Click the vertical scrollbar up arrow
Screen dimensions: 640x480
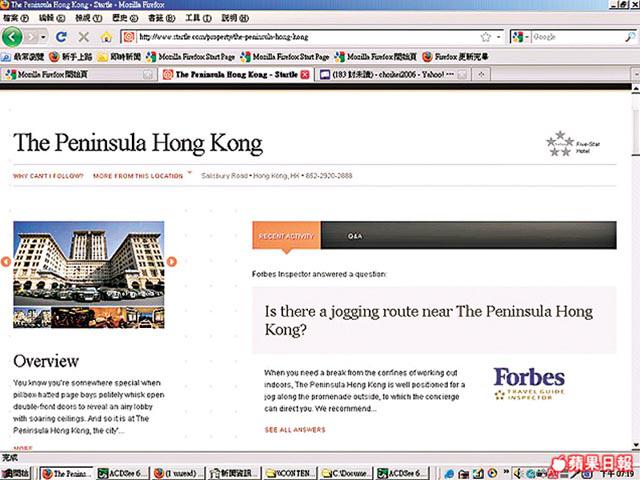point(636,89)
